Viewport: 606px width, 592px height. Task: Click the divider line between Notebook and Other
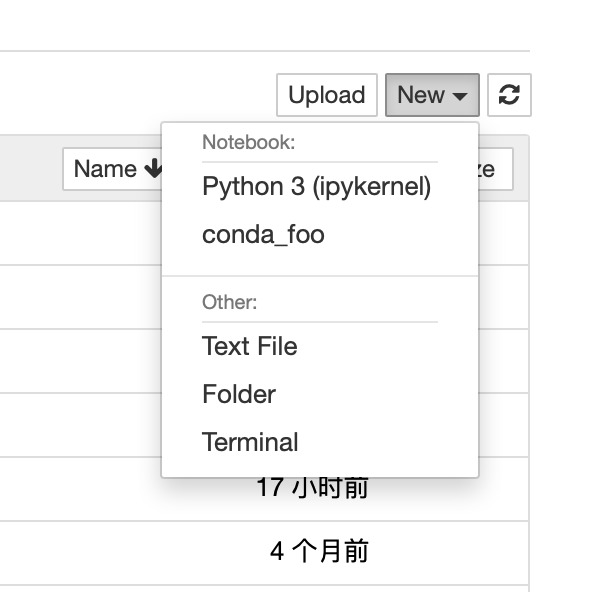[x=320, y=276]
